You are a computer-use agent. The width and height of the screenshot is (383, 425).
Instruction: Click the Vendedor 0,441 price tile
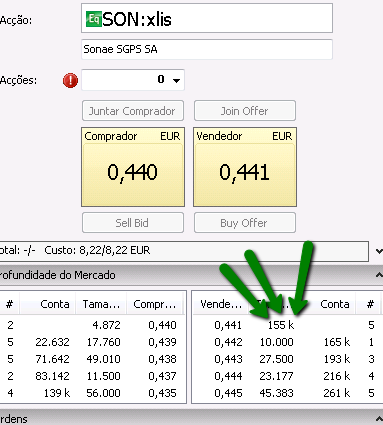coord(245,167)
